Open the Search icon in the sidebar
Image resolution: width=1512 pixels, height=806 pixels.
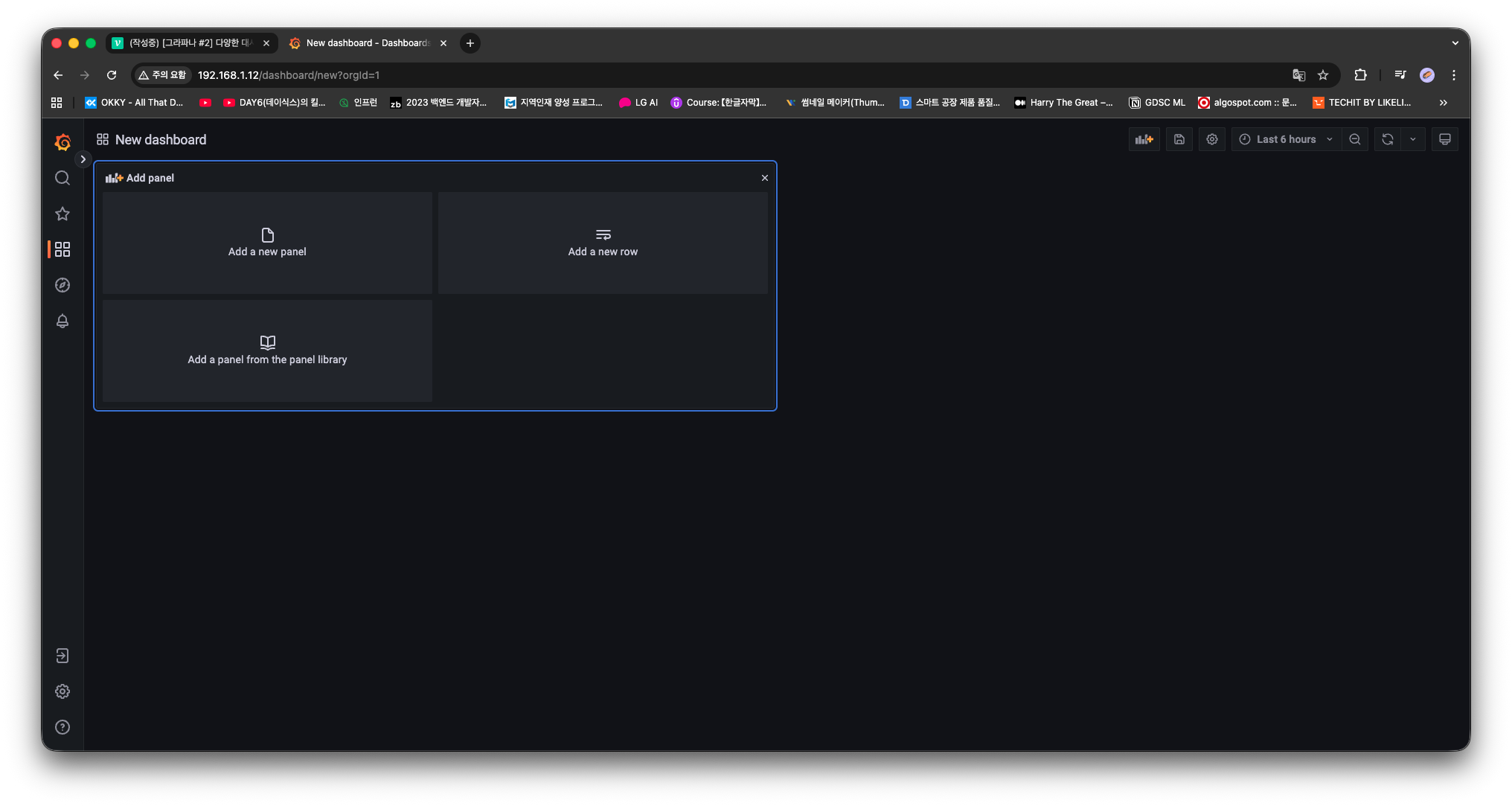63,178
